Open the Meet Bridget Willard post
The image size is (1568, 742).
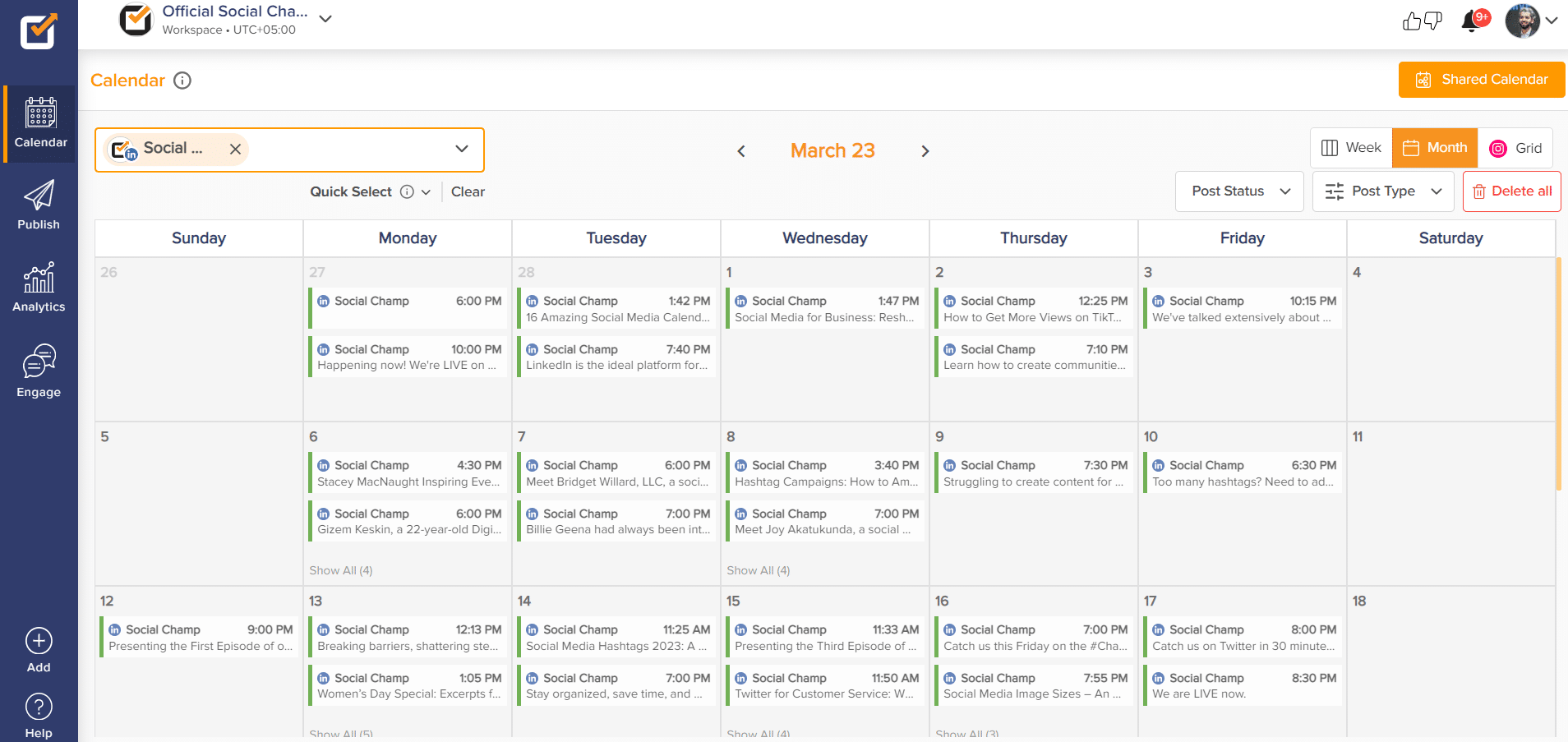[616, 472]
